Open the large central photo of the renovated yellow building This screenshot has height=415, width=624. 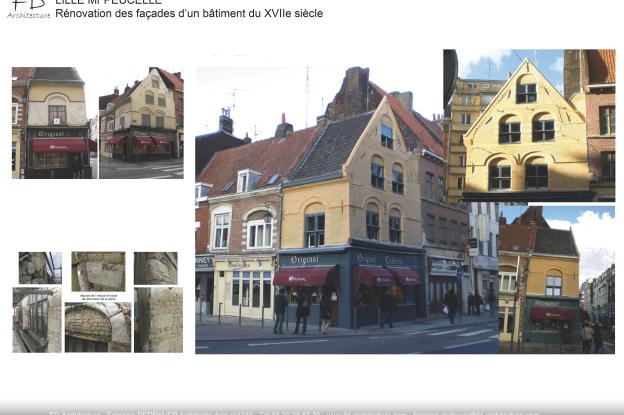point(347,210)
